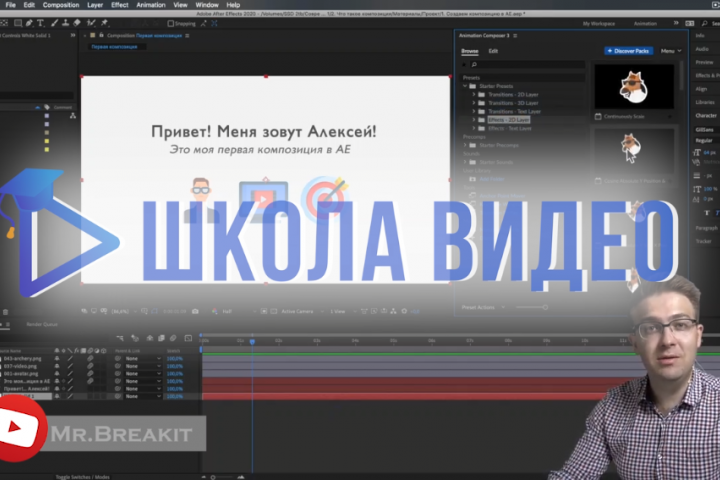The height and width of the screenshot is (480, 720).
Task: Select the Roto Brush tool
Action: coord(91,23)
